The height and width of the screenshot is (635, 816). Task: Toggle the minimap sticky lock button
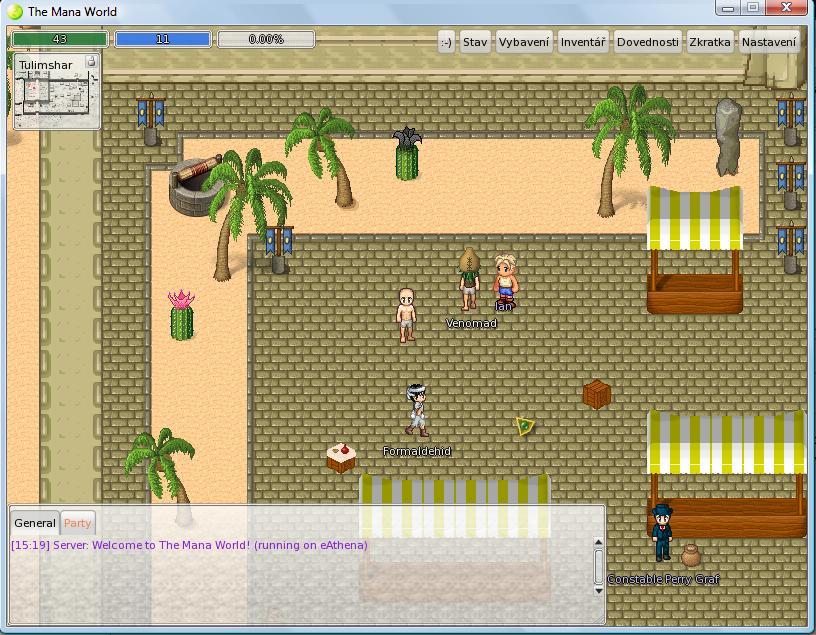[x=91, y=62]
